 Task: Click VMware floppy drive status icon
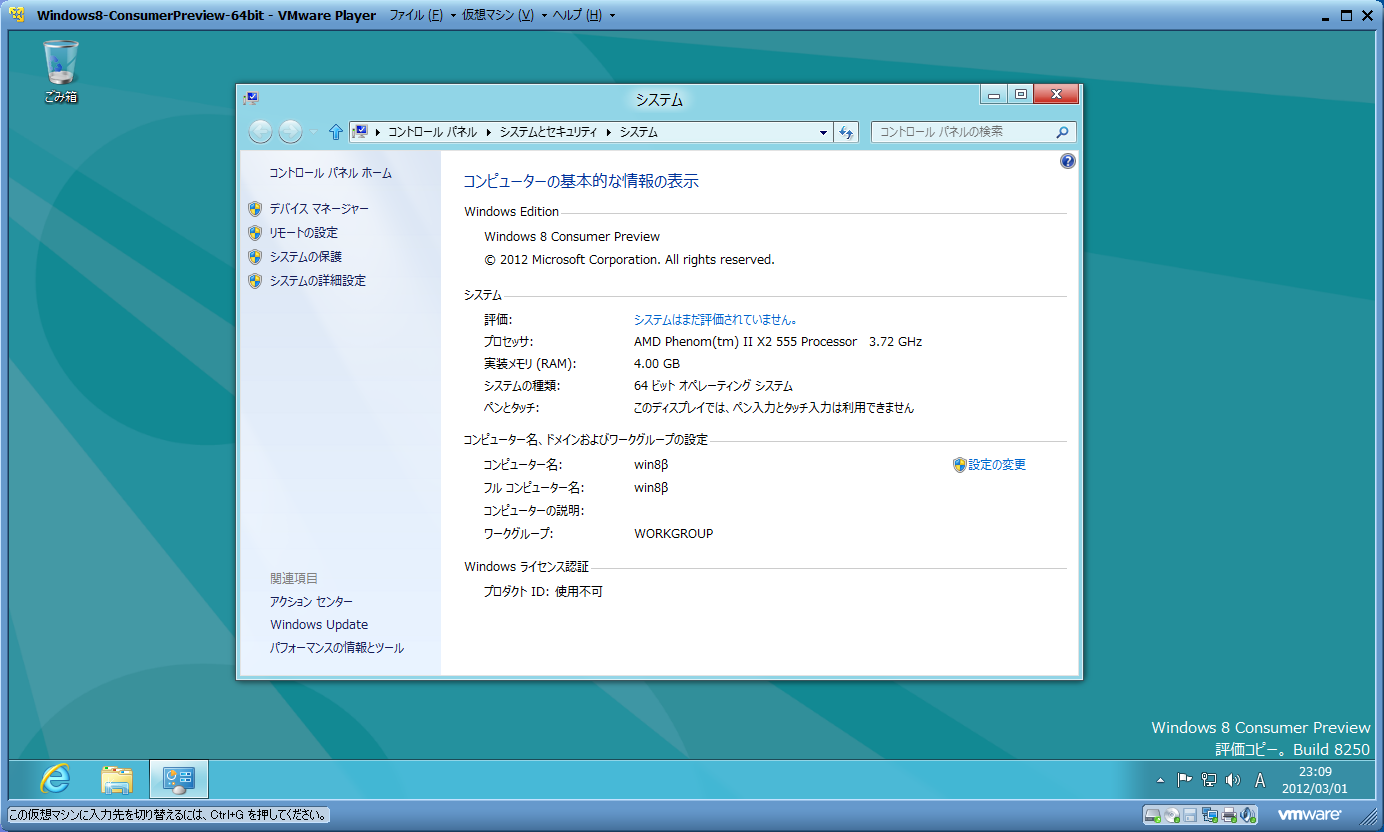click(1190, 815)
